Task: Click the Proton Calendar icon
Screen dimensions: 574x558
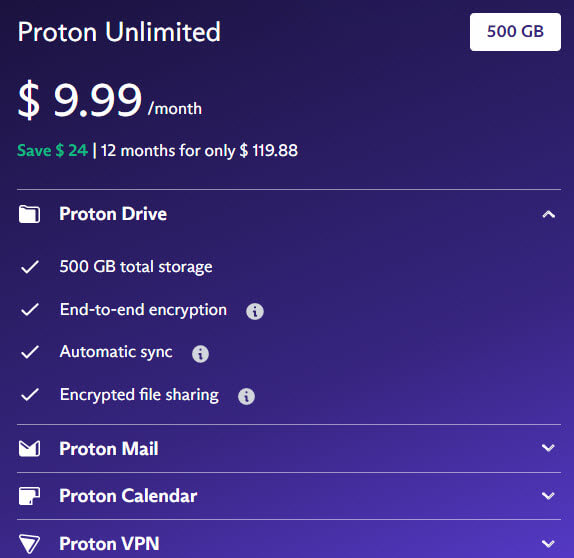Action: pyautogui.click(x=29, y=496)
